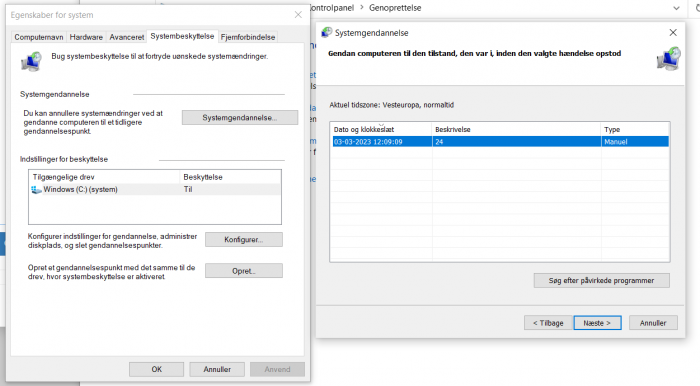
Task: Close the Egenskaber for system dialog
Action: point(298,15)
